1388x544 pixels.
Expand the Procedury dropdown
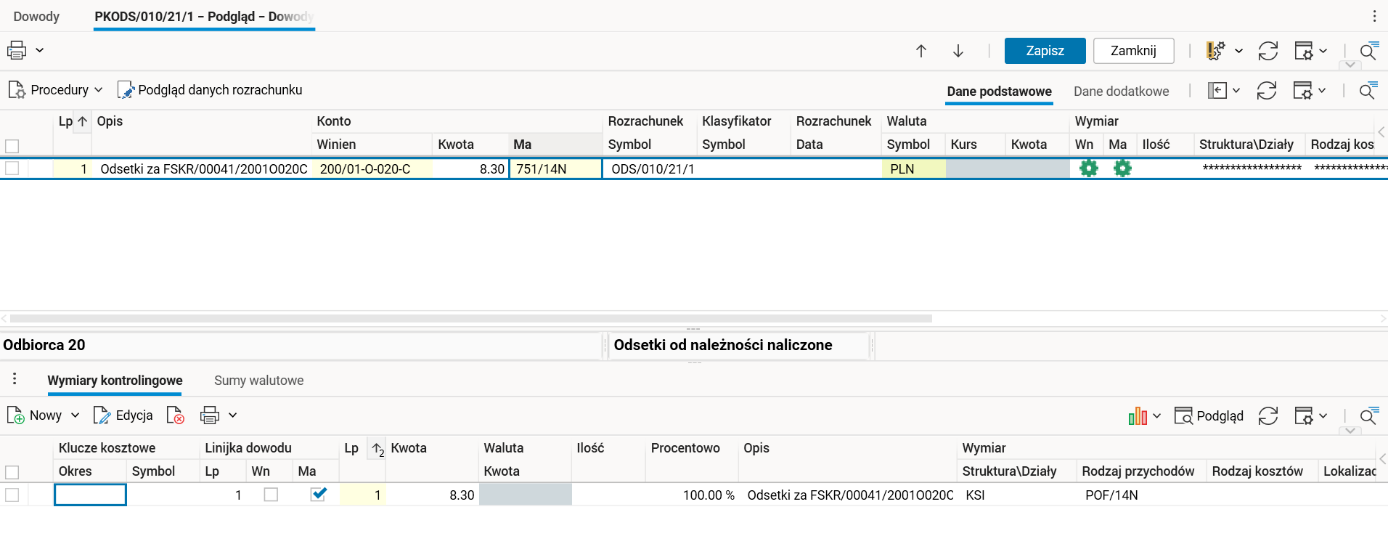(98, 90)
